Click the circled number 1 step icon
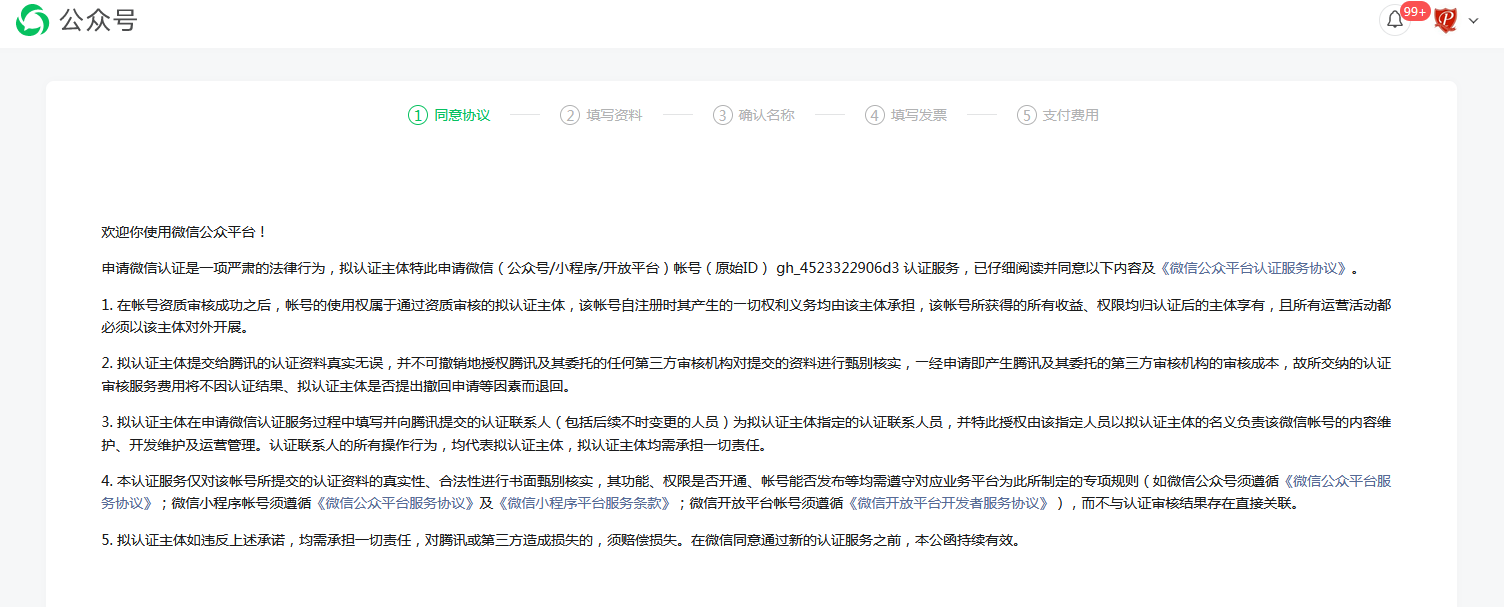This screenshot has width=1504, height=607. click(417, 115)
